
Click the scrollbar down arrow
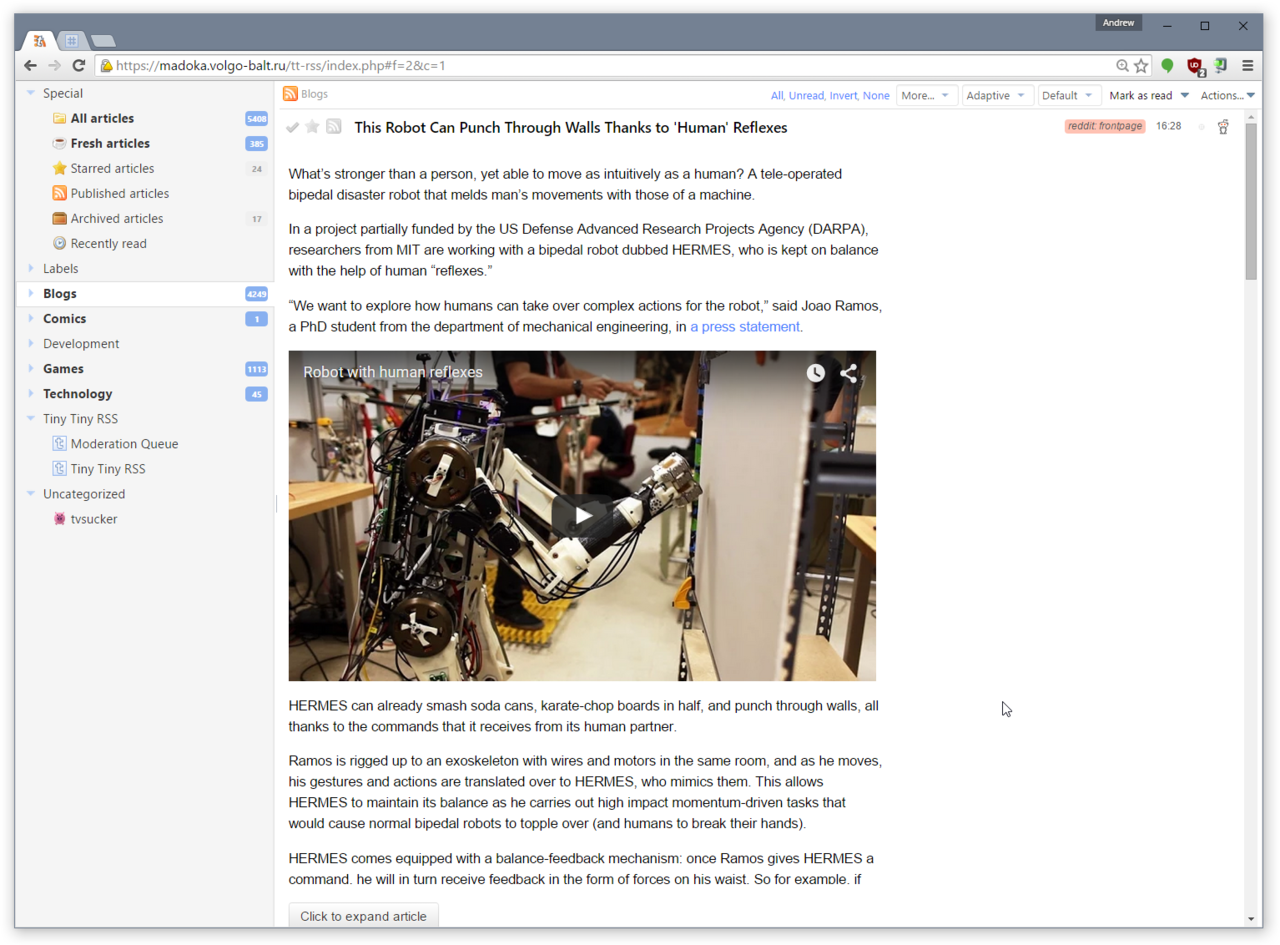pos(1250,919)
